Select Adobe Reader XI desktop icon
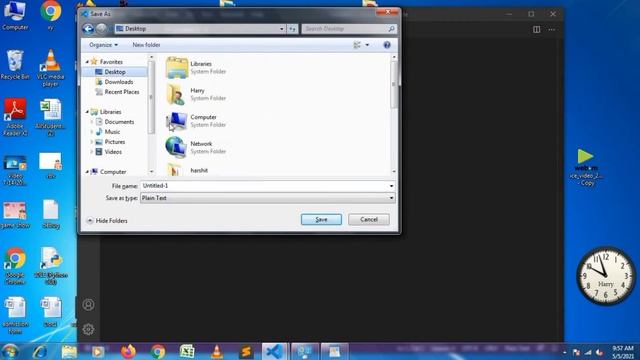The image size is (640, 360). [15, 118]
